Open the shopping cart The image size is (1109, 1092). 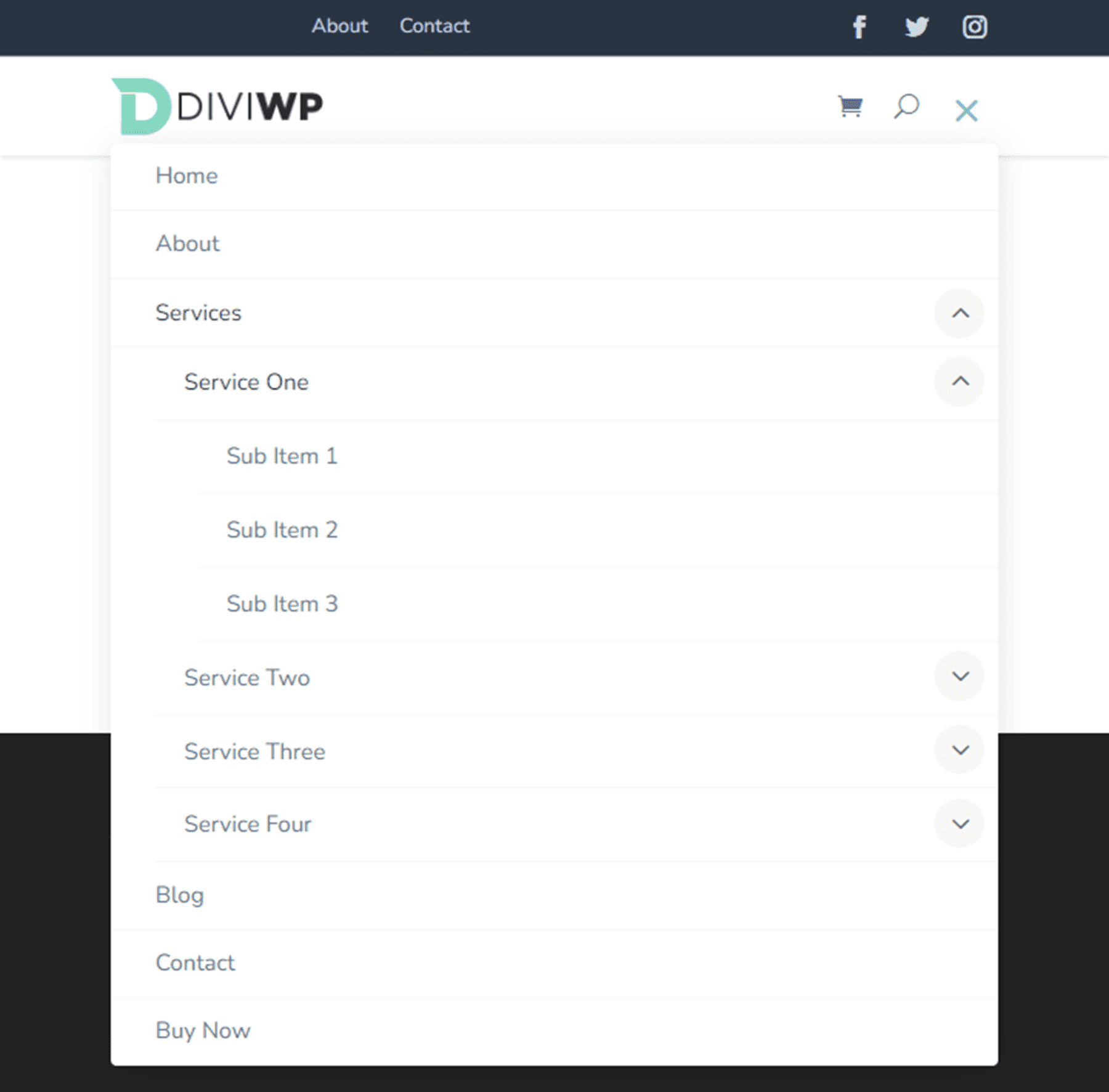pos(850,106)
